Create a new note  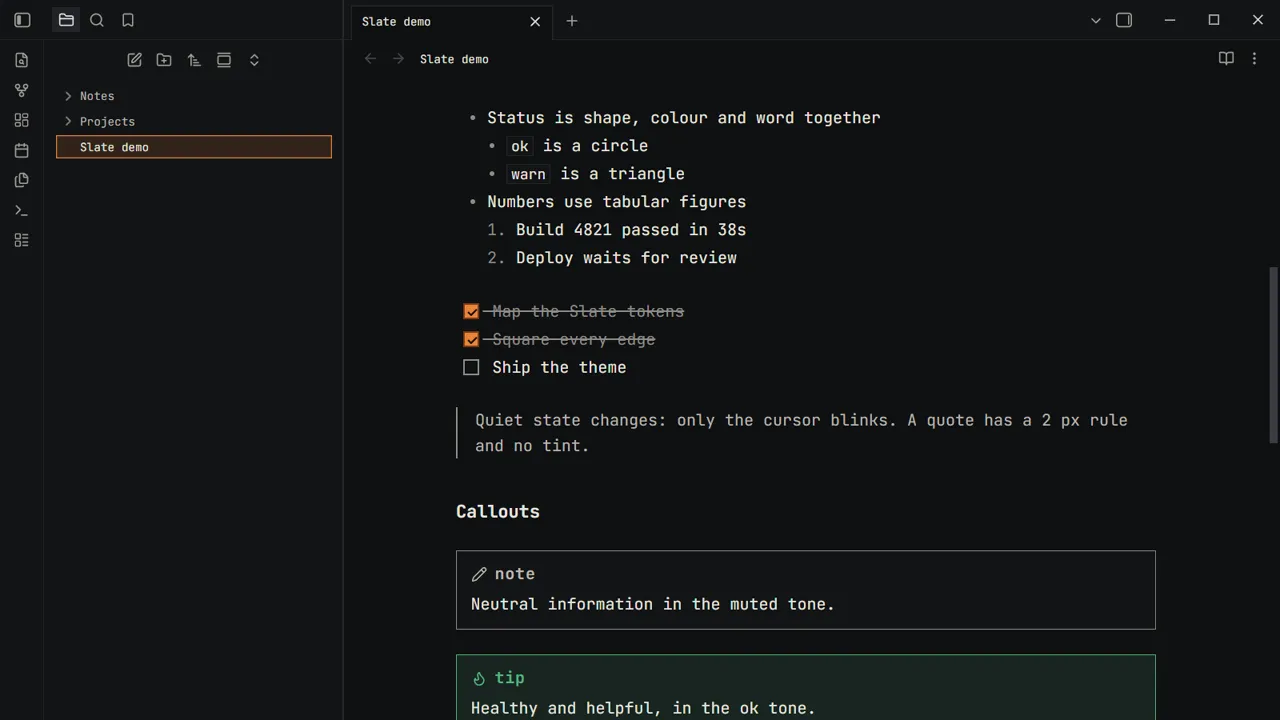point(134,60)
